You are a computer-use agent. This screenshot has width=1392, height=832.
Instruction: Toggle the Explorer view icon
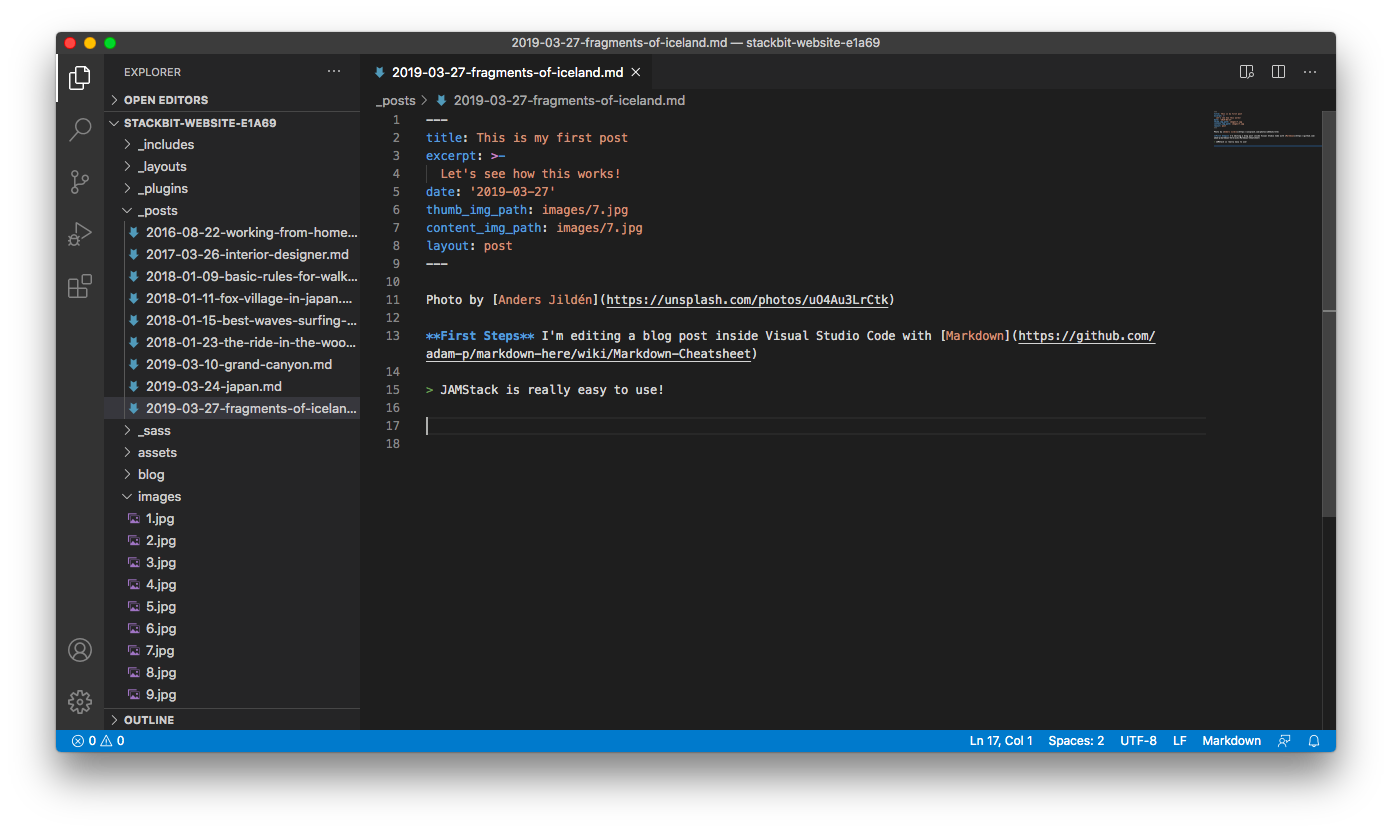coord(80,77)
